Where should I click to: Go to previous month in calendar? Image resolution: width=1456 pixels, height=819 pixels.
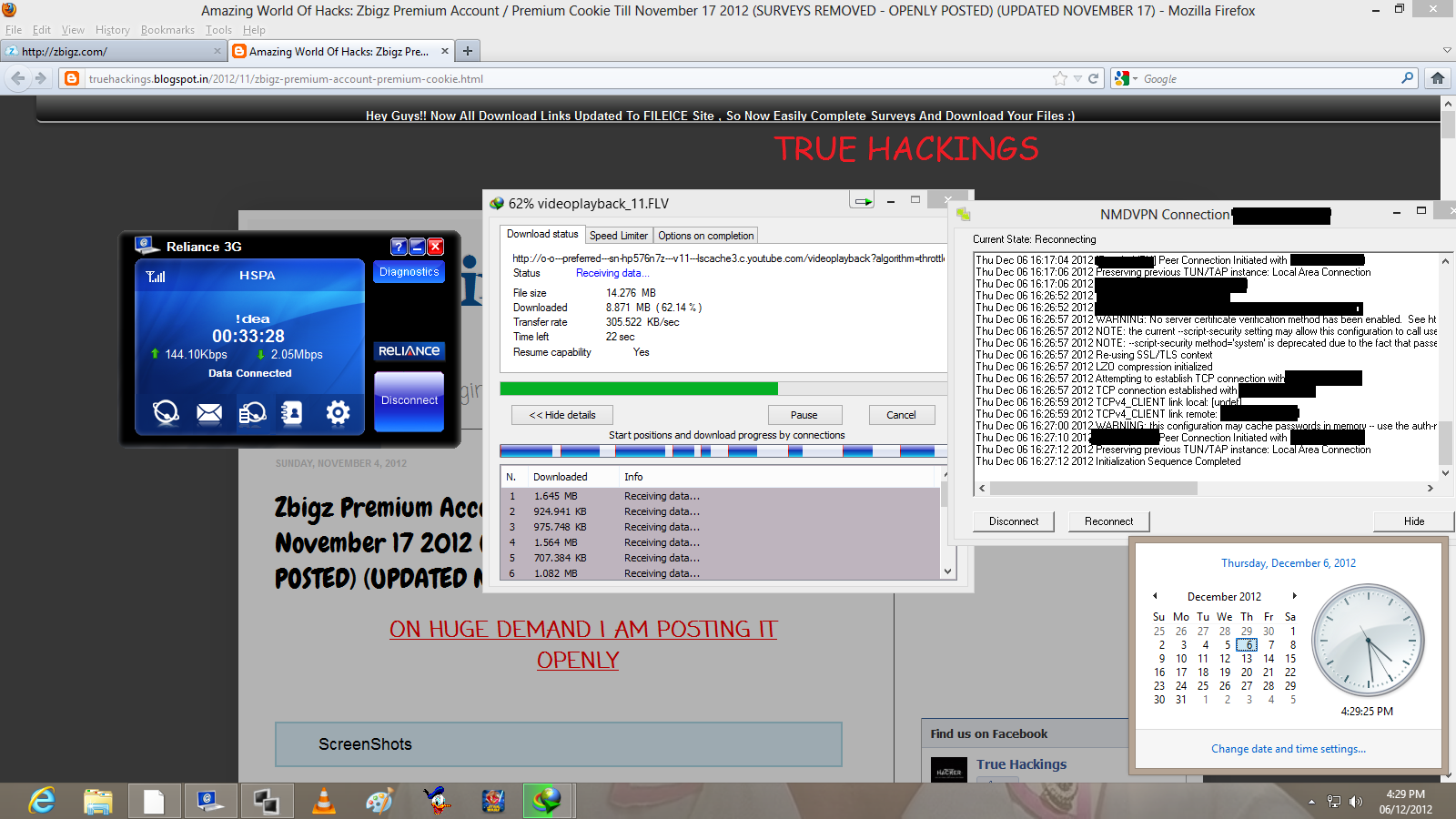1155,596
